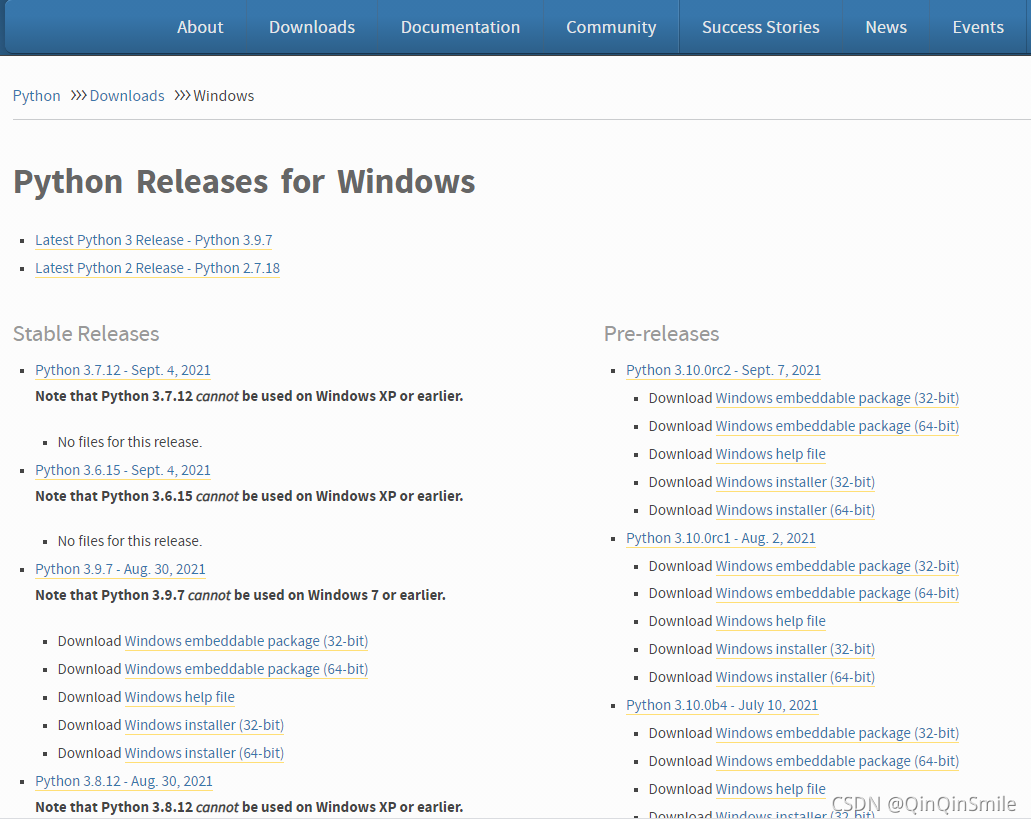This screenshot has height=825, width=1031.
Task: Click note about Python 3.6.15 and Windows XP
Action: point(249,496)
